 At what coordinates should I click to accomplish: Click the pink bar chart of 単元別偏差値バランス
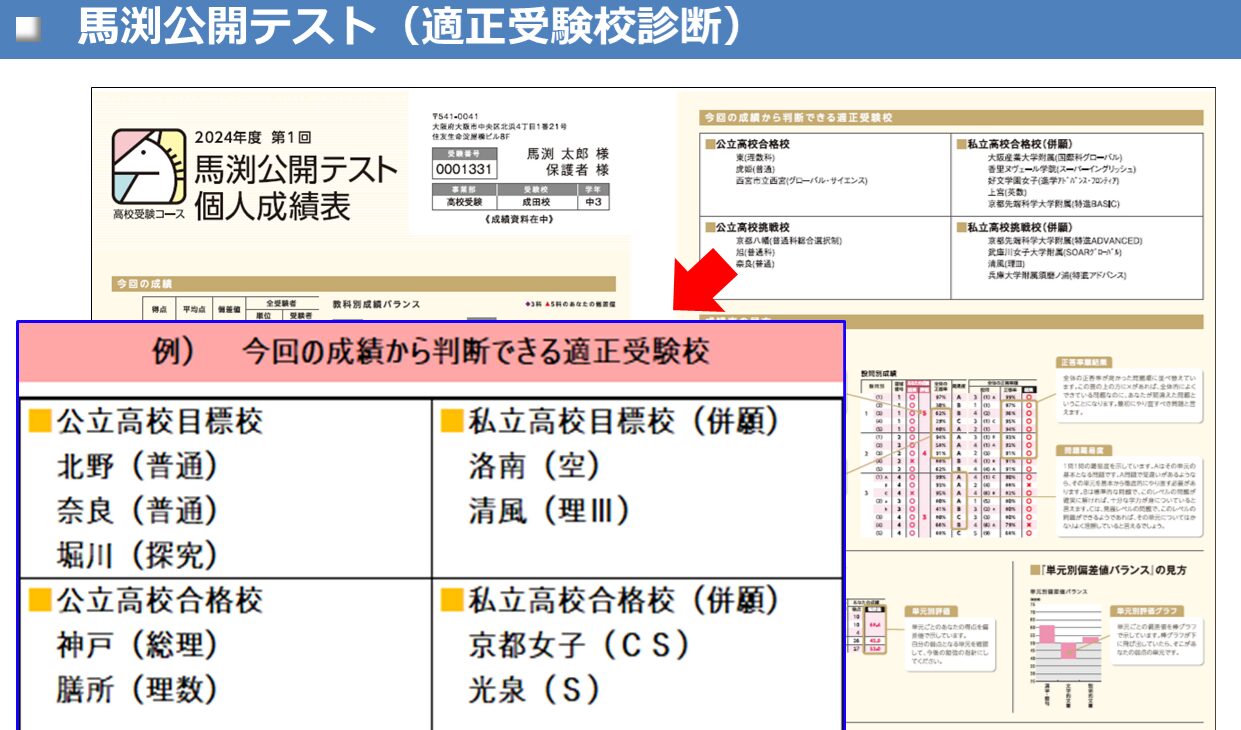pos(1068,643)
